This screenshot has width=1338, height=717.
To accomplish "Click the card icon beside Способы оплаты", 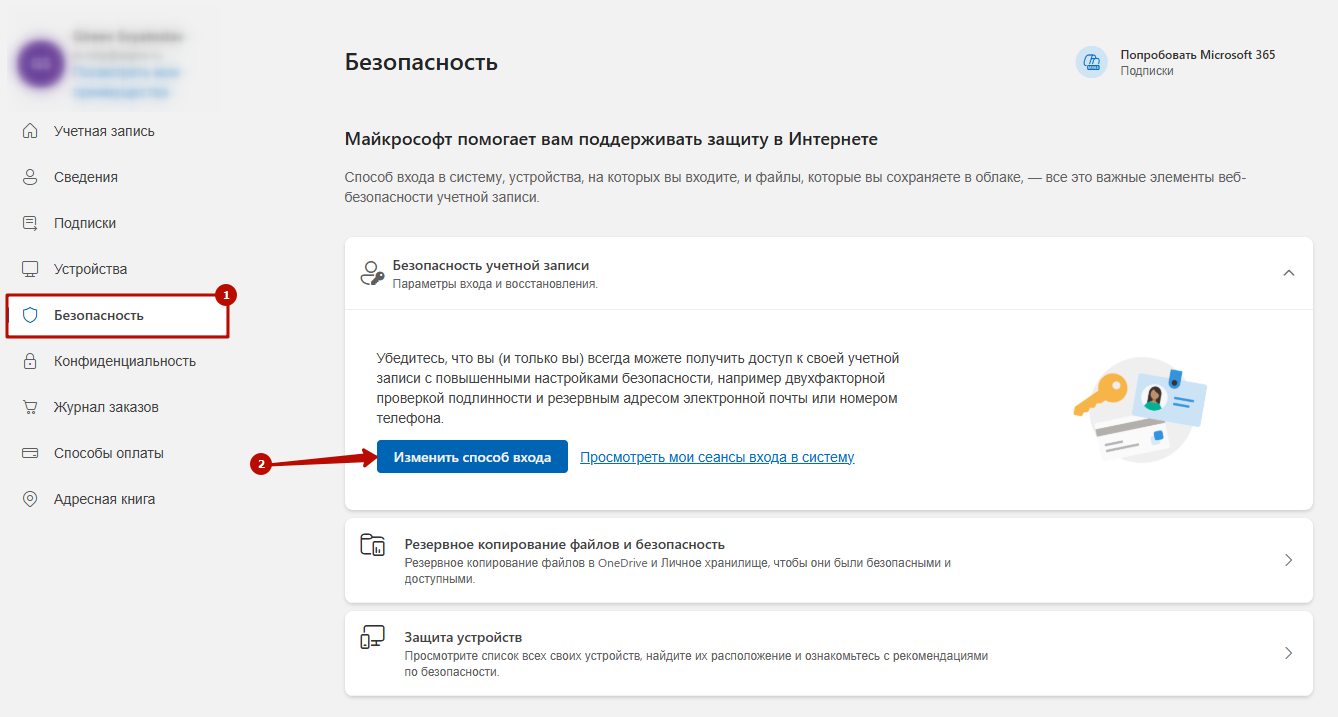I will coord(30,453).
